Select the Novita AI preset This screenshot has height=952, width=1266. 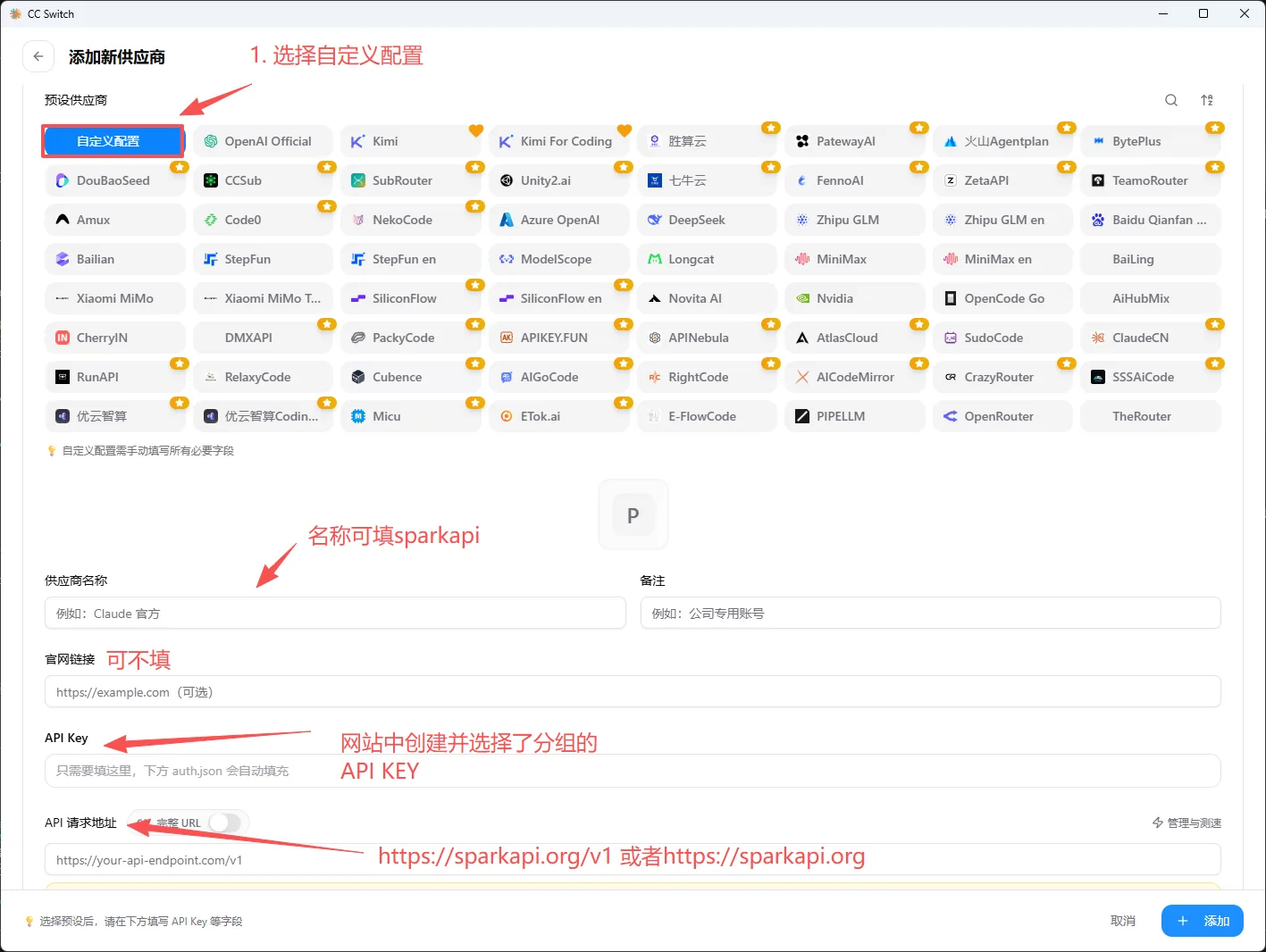[x=707, y=298]
